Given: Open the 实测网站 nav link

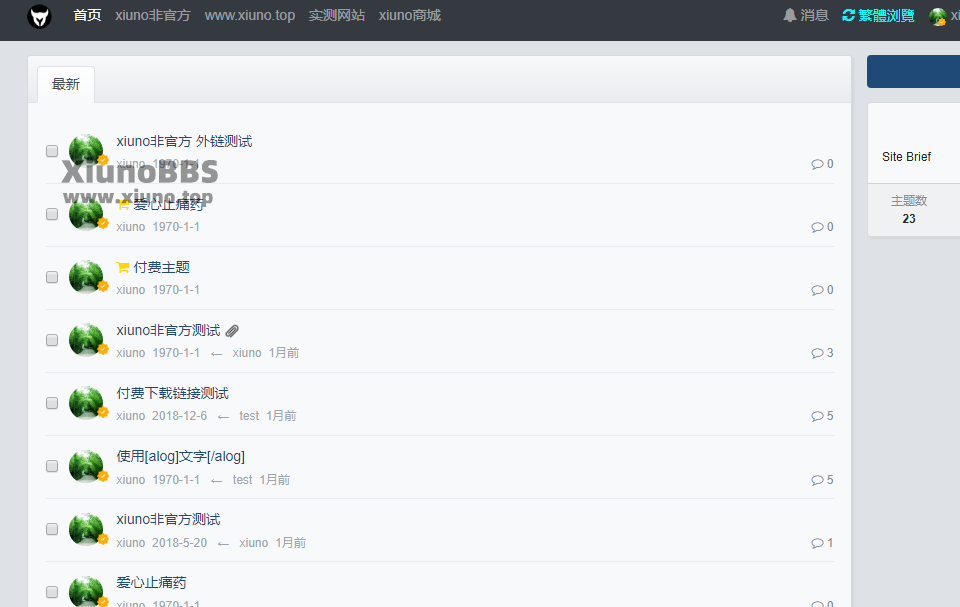Looking at the screenshot, I should point(337,15).
